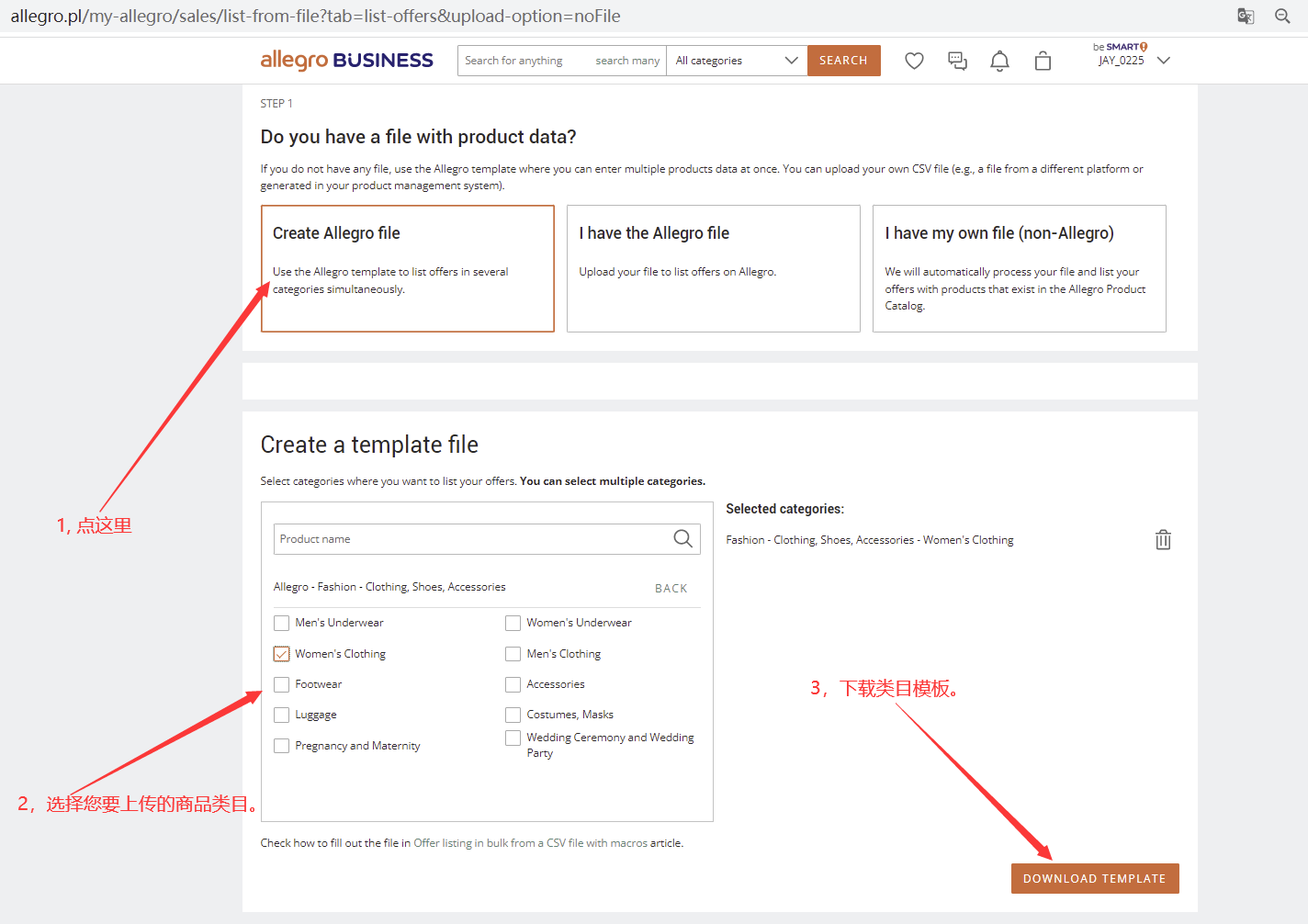Check the Pregnancy and Maternity checkbox

coord(281,746)
